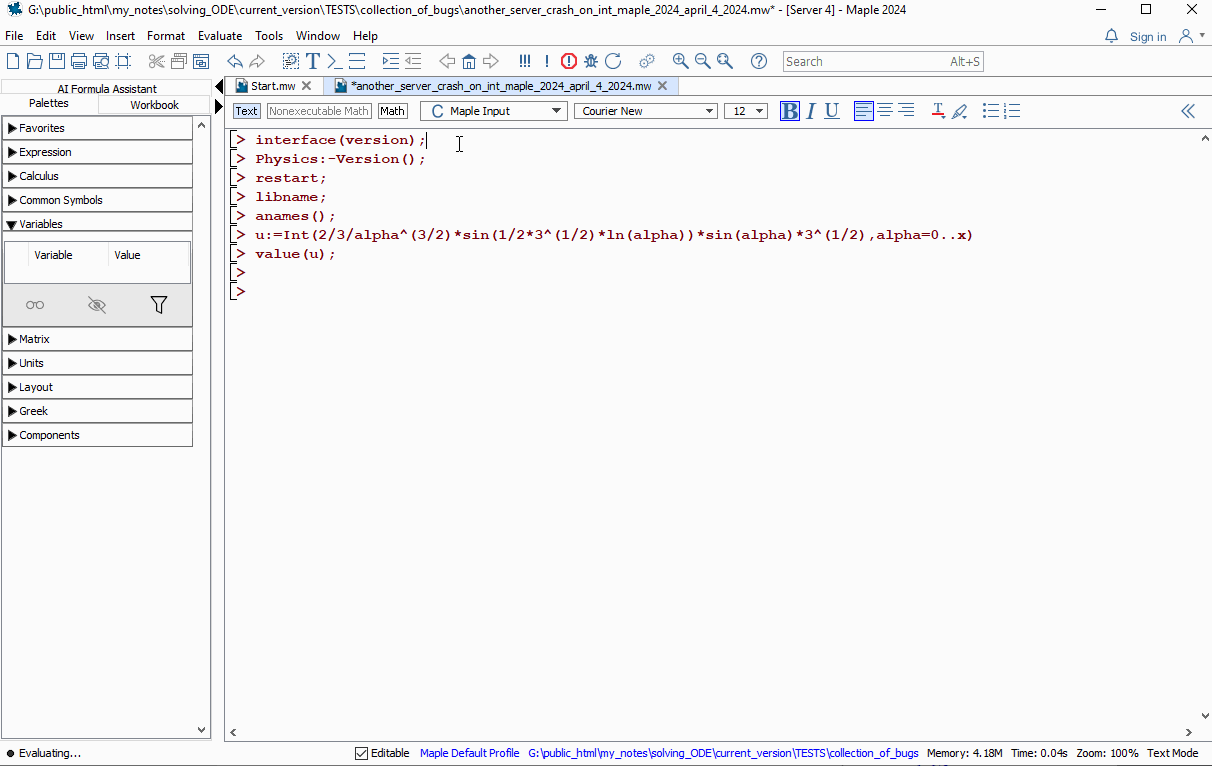Image resolution: width=1212 pixels, height=766 pixels.
Task: Click the crossed-out eye hide-variables icon
Action: tap(97, 305)
